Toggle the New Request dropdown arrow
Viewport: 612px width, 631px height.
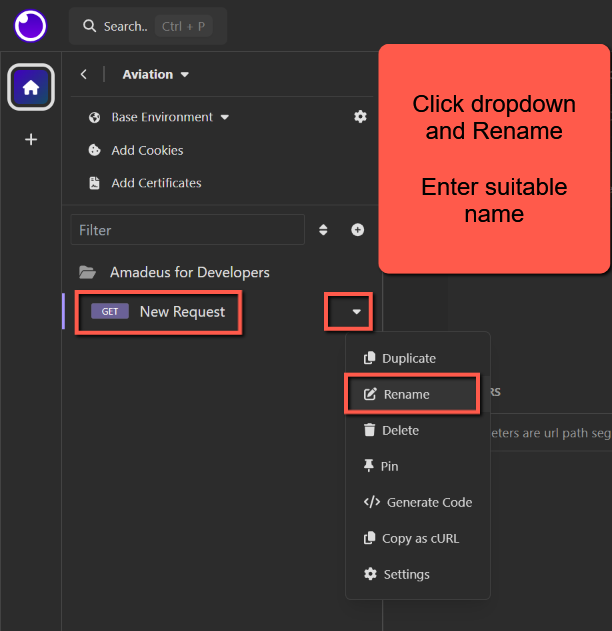coord(357,312)
